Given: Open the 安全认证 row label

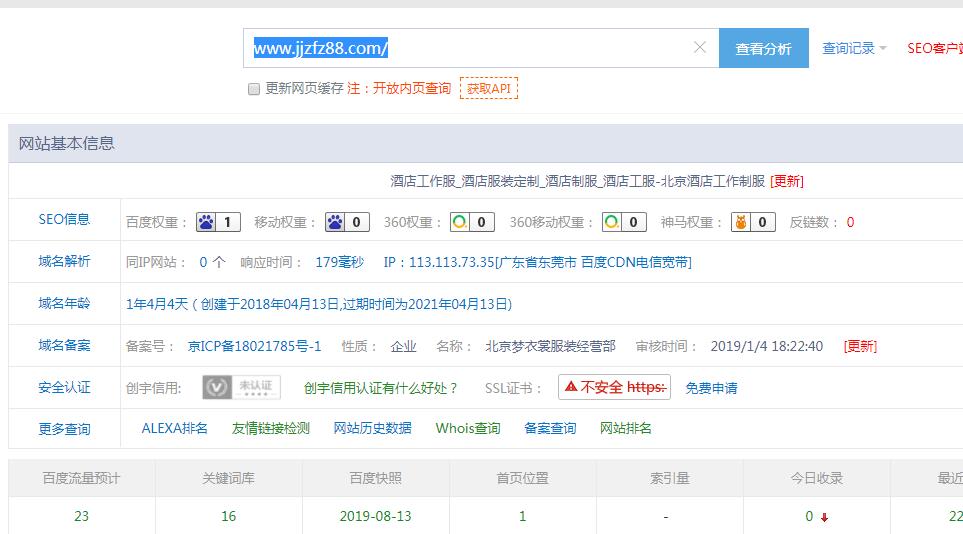Looking at the screenshot, I should (64, 387).
